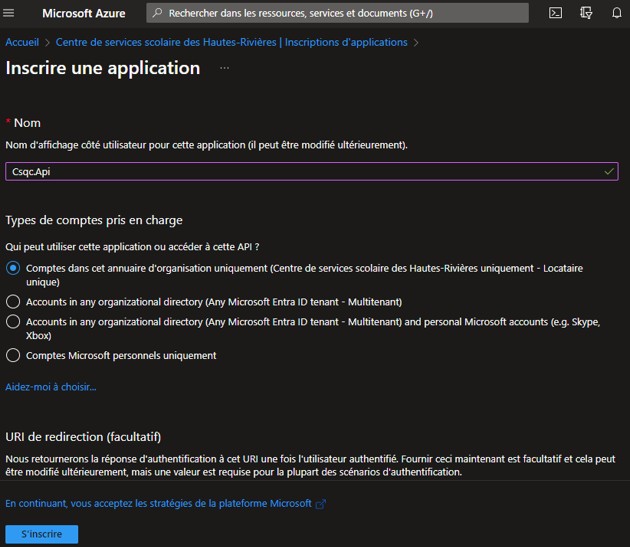
Task: Select Multitenant and personal Microsoft accounts option
Action: pyautogui.click(x=13, y=322)
